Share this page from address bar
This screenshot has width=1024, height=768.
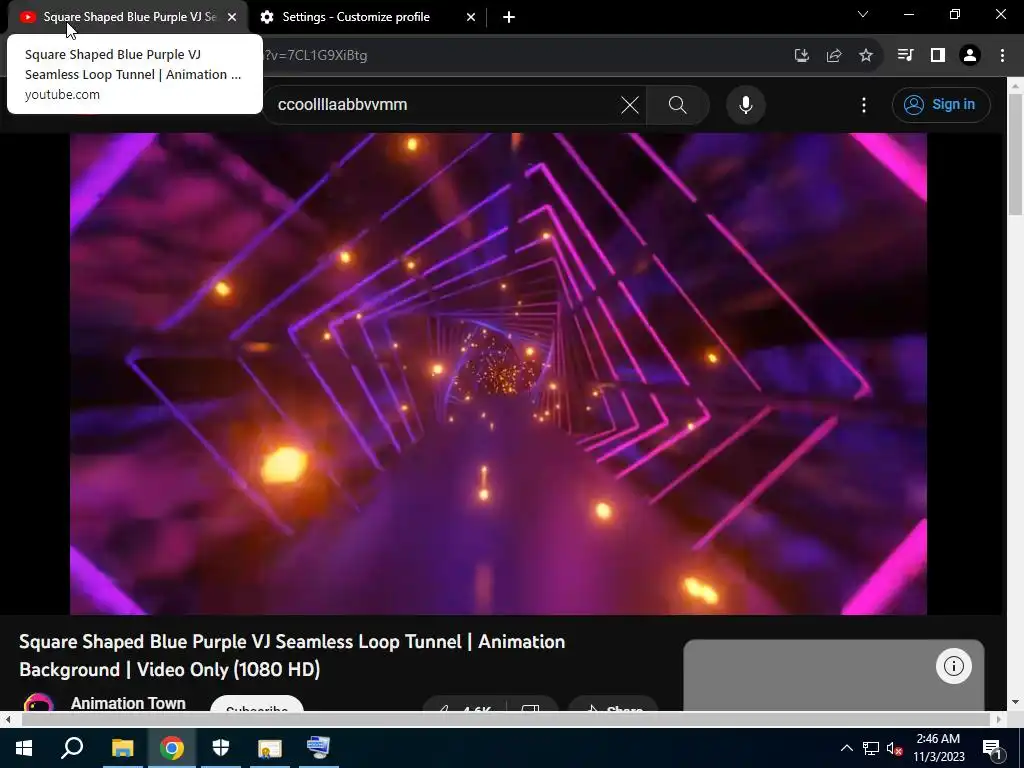click(833, 56)
